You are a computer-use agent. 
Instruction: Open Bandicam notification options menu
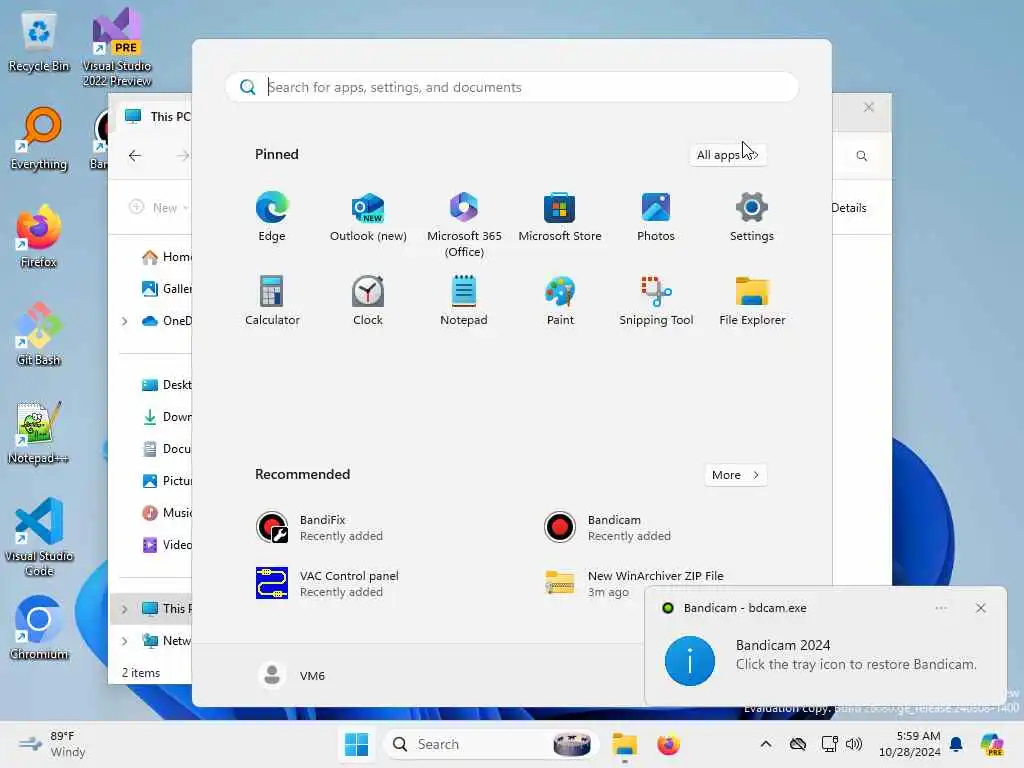tap(940, 608)
